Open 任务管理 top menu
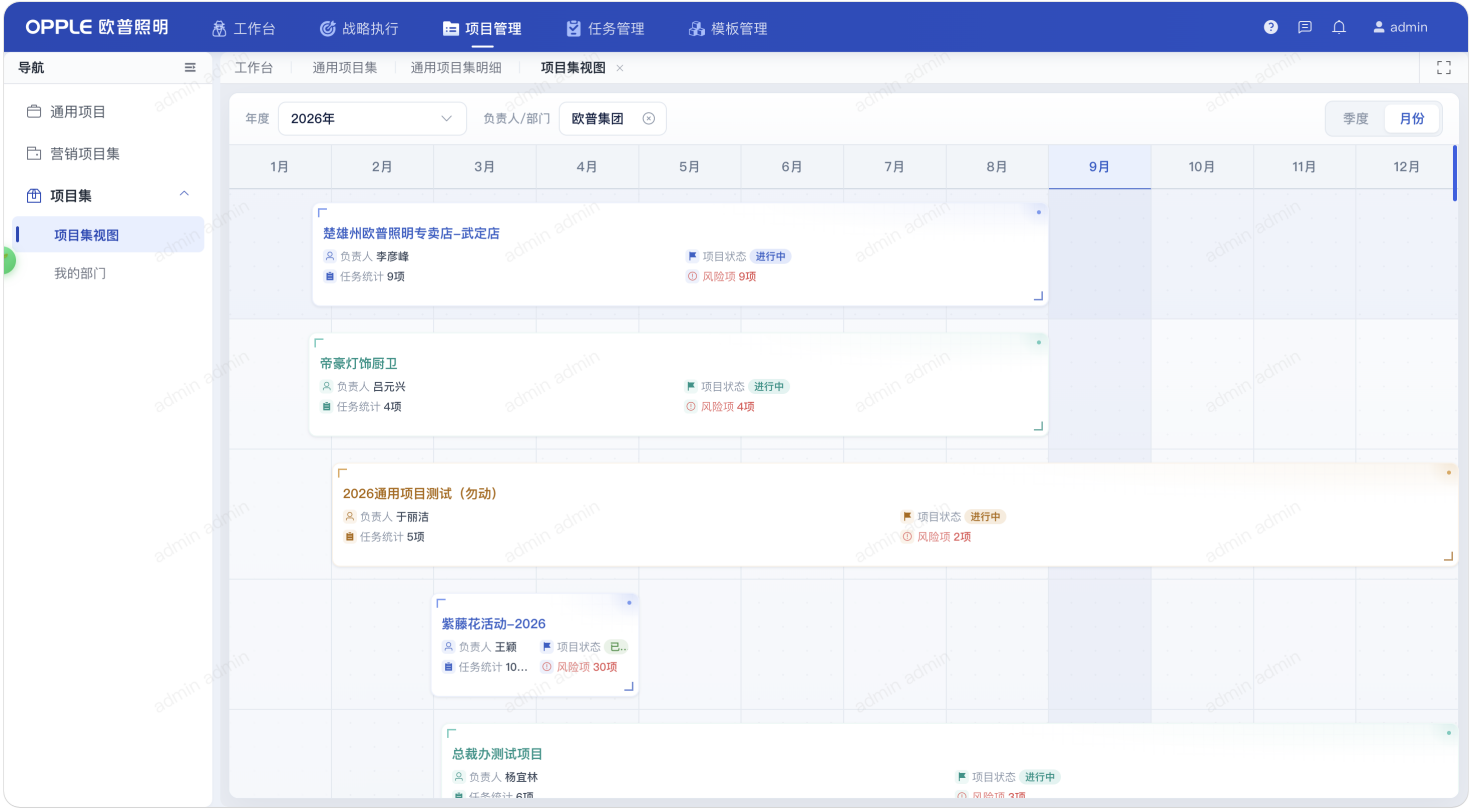Image resolution: width=1472 pixels, height=811 pixels. [605, 28]
